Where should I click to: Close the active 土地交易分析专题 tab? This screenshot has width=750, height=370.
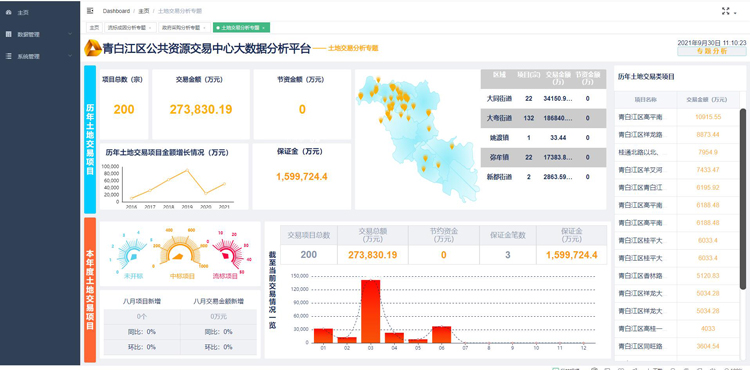point(264,28)
